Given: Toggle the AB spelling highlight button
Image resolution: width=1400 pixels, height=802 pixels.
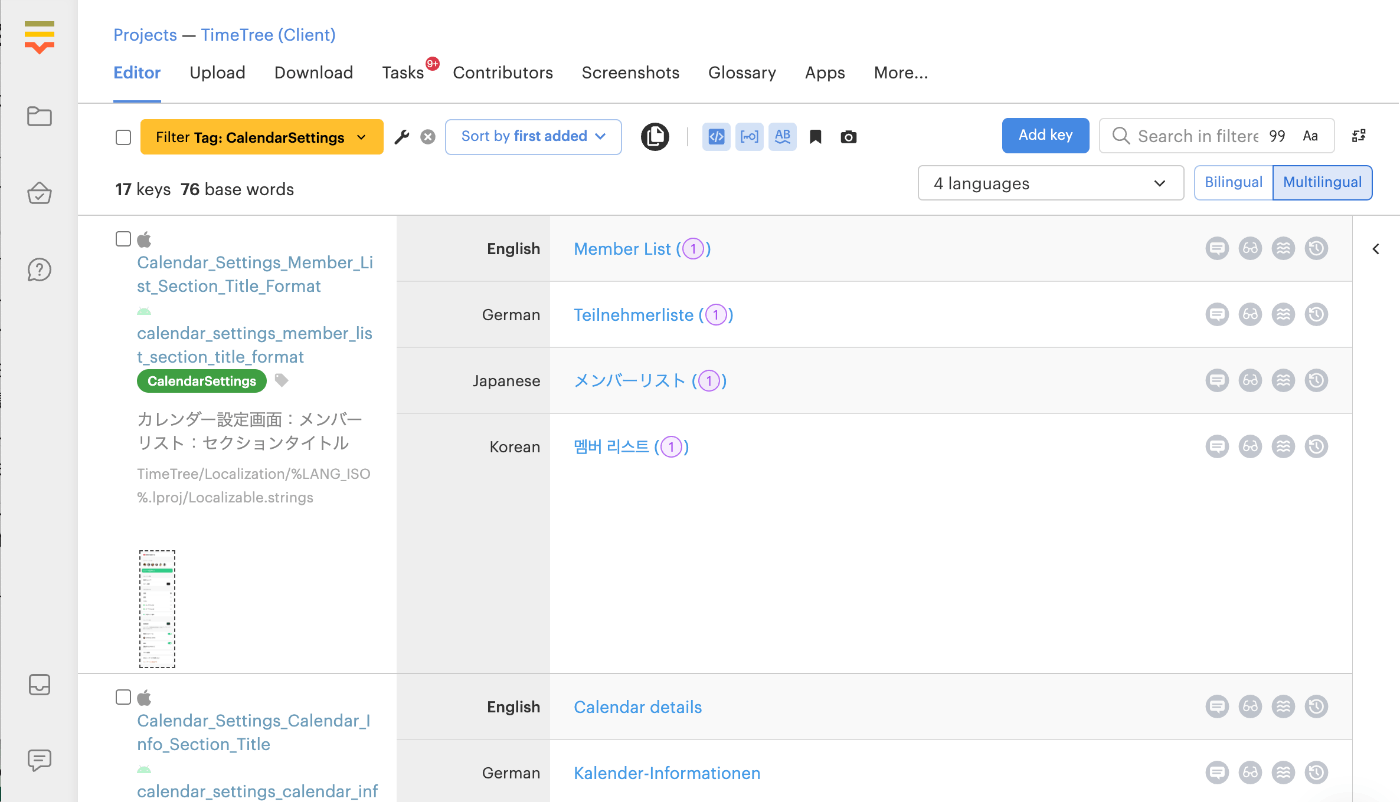Looking at the screenshot, I should coord(783,137).
